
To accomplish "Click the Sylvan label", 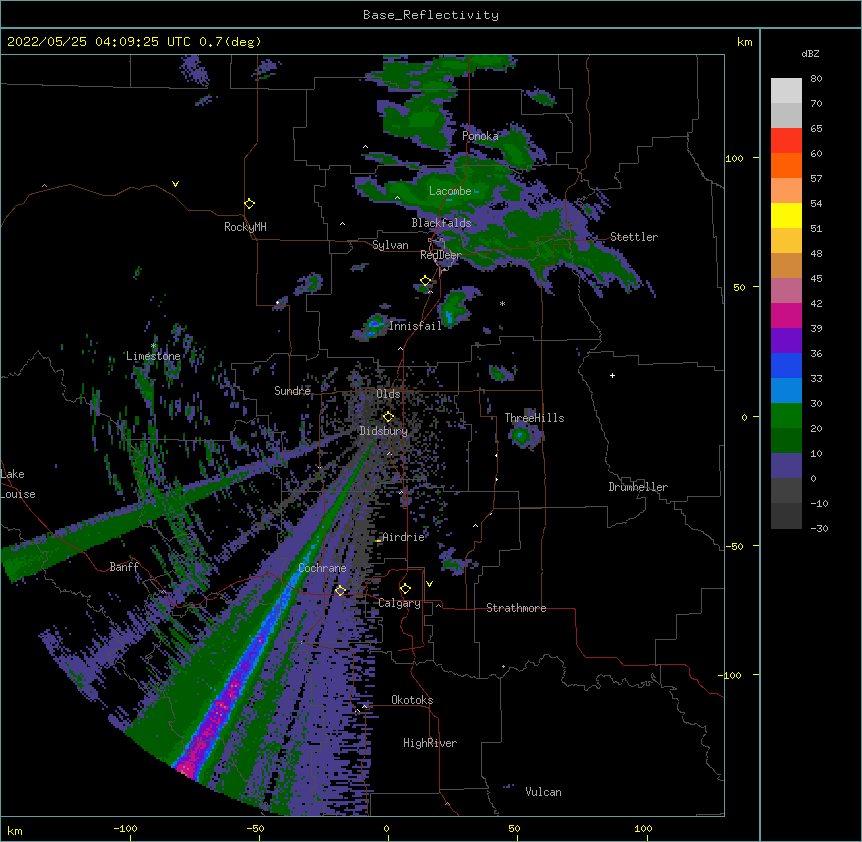I will coord(390,245).
